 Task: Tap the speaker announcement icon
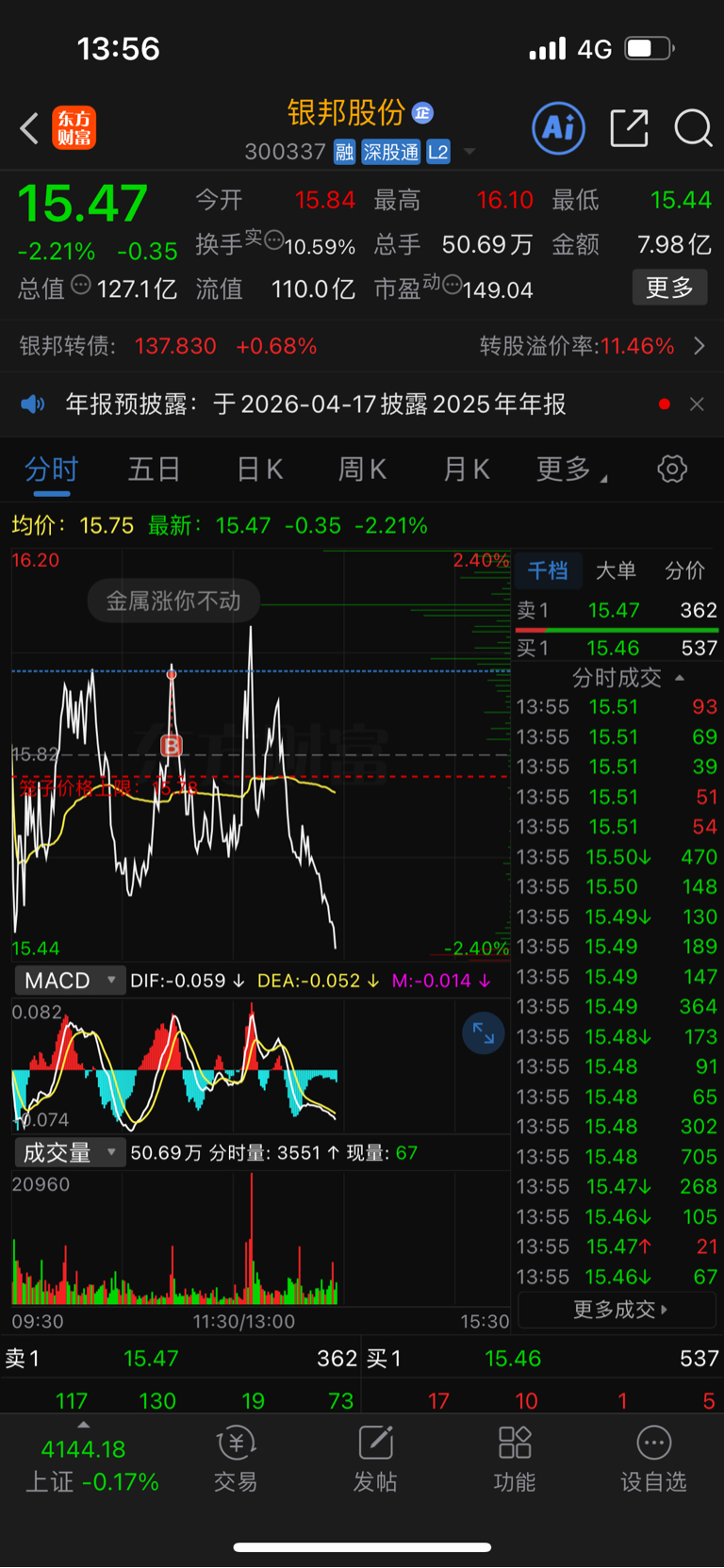pos(33,404)
